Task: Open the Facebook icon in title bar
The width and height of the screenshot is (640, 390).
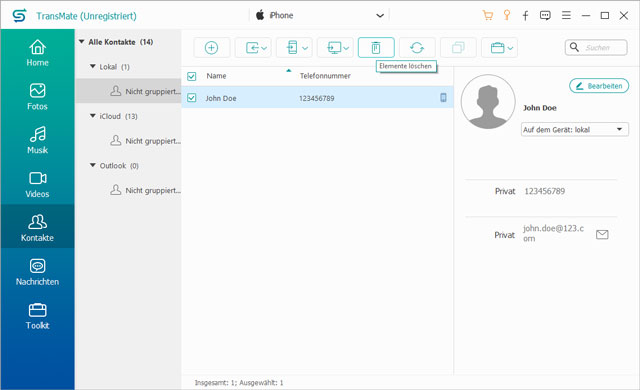Action: (526, 16)
